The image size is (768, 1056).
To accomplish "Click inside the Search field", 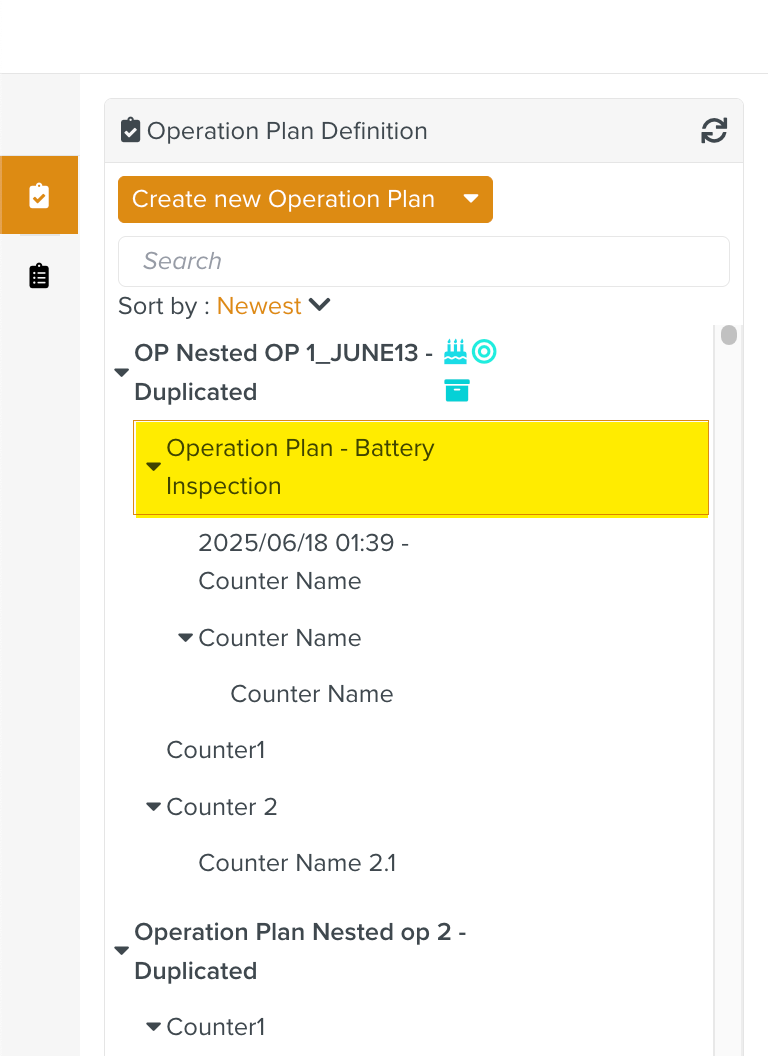I will 423,261.
